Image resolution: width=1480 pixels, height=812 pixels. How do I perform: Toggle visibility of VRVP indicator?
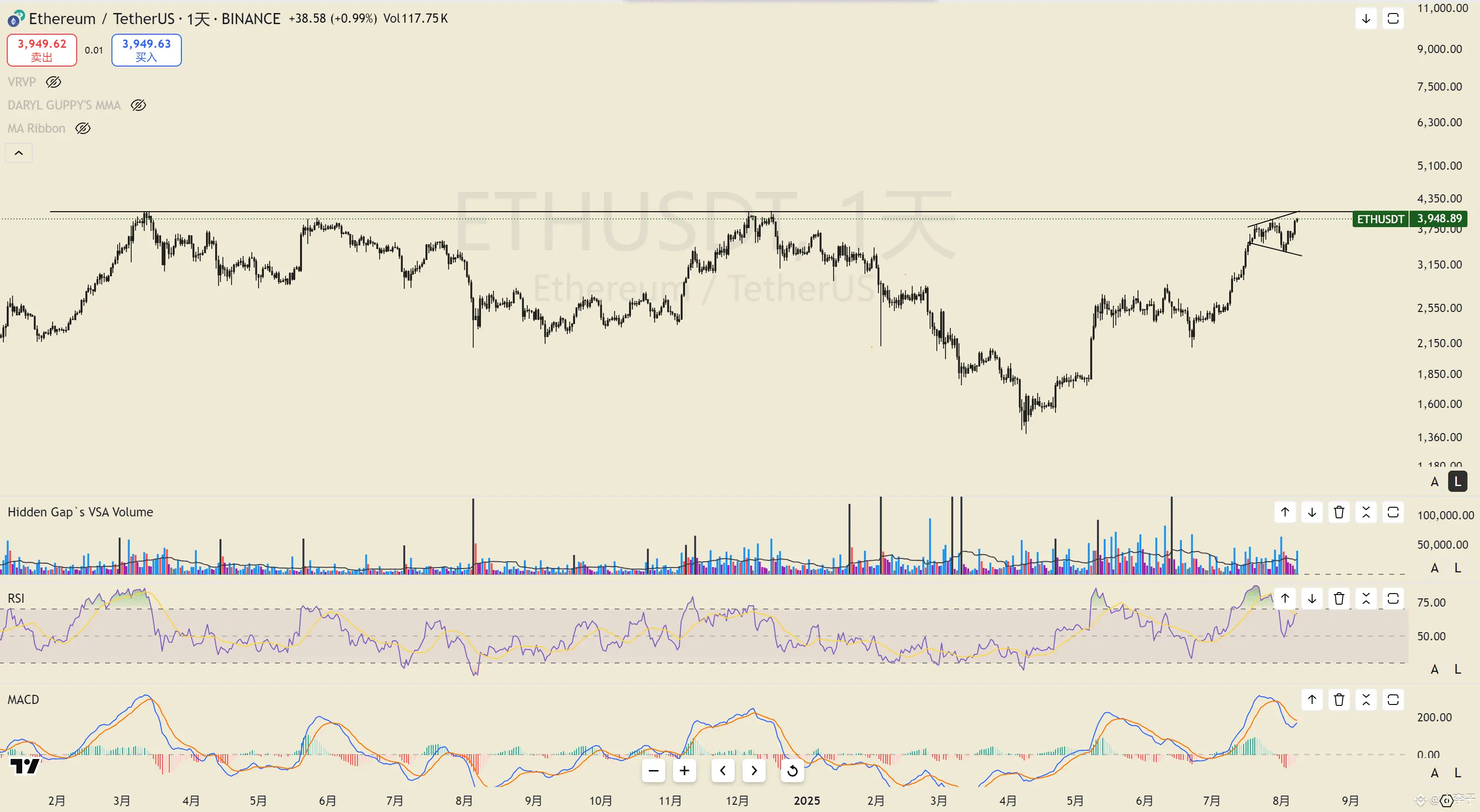(x=54, y=82)
